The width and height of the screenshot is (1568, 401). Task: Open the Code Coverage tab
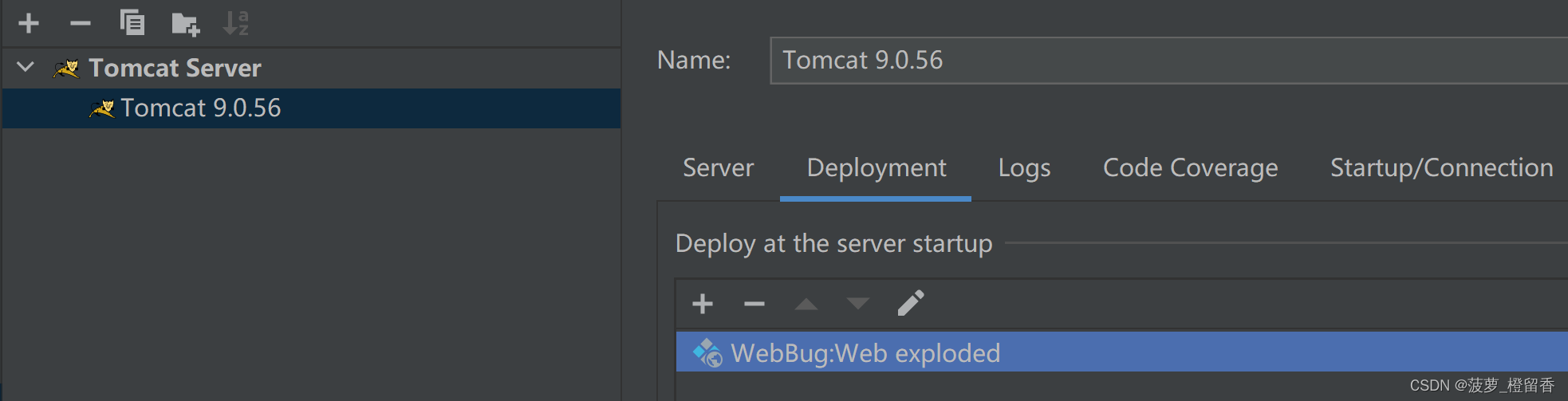(1190, 167)
